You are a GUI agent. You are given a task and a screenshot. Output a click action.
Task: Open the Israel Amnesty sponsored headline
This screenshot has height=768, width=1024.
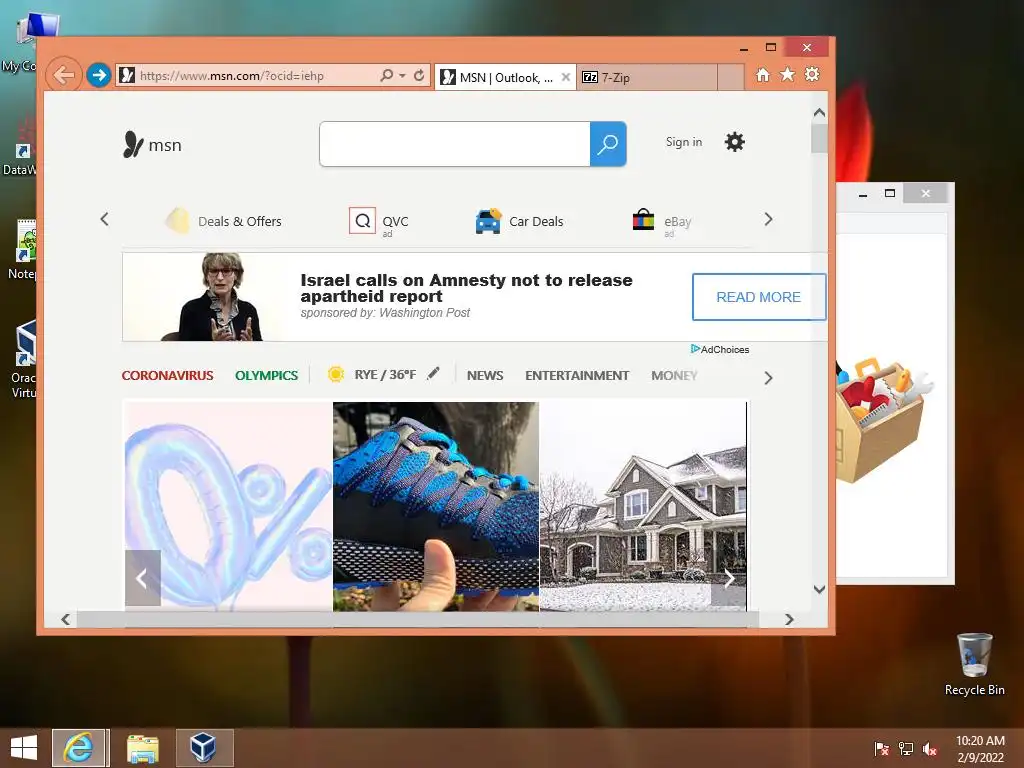click(466, 288)
